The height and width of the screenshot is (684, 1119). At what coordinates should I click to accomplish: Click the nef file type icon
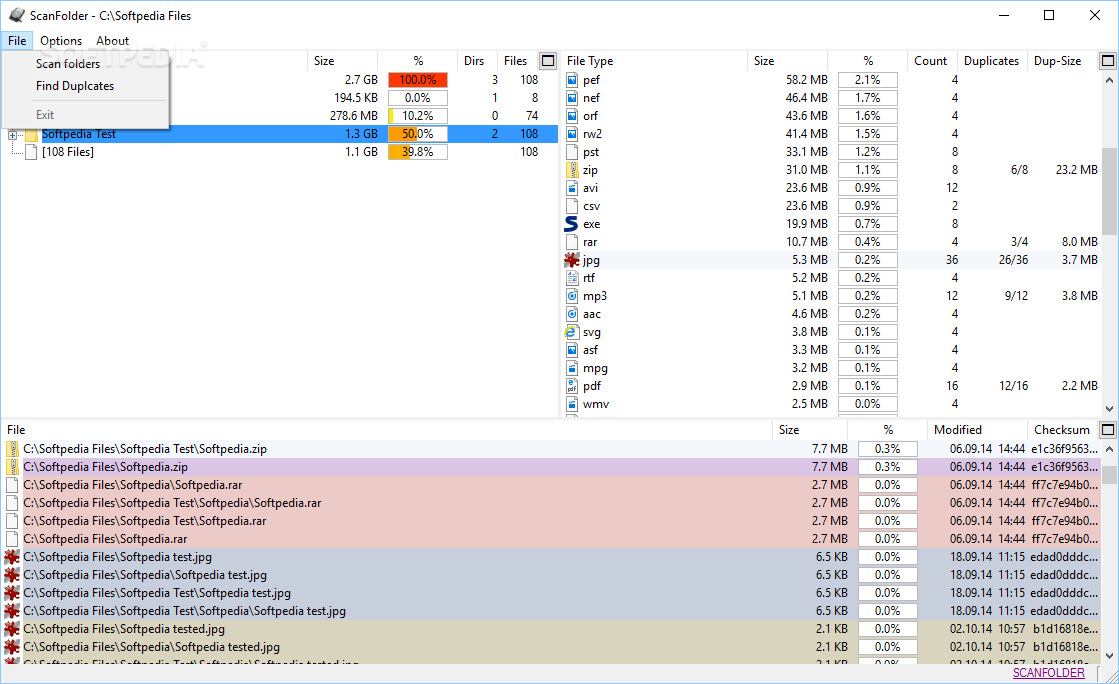(572, 98)
